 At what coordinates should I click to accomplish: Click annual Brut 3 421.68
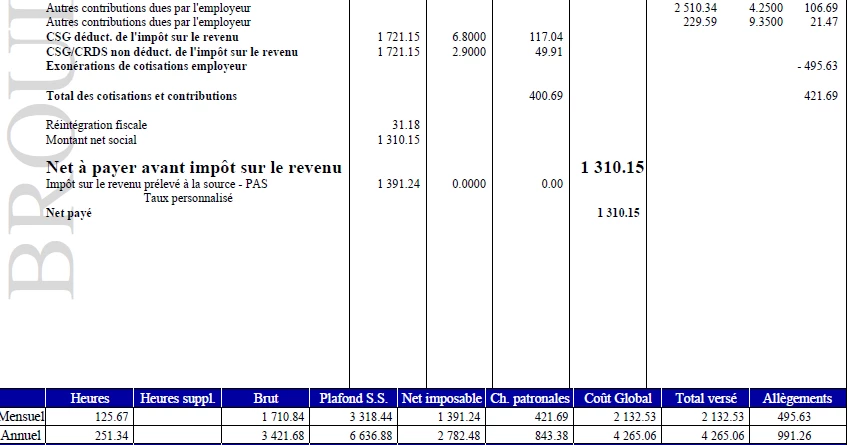click(x=283, y=435)
